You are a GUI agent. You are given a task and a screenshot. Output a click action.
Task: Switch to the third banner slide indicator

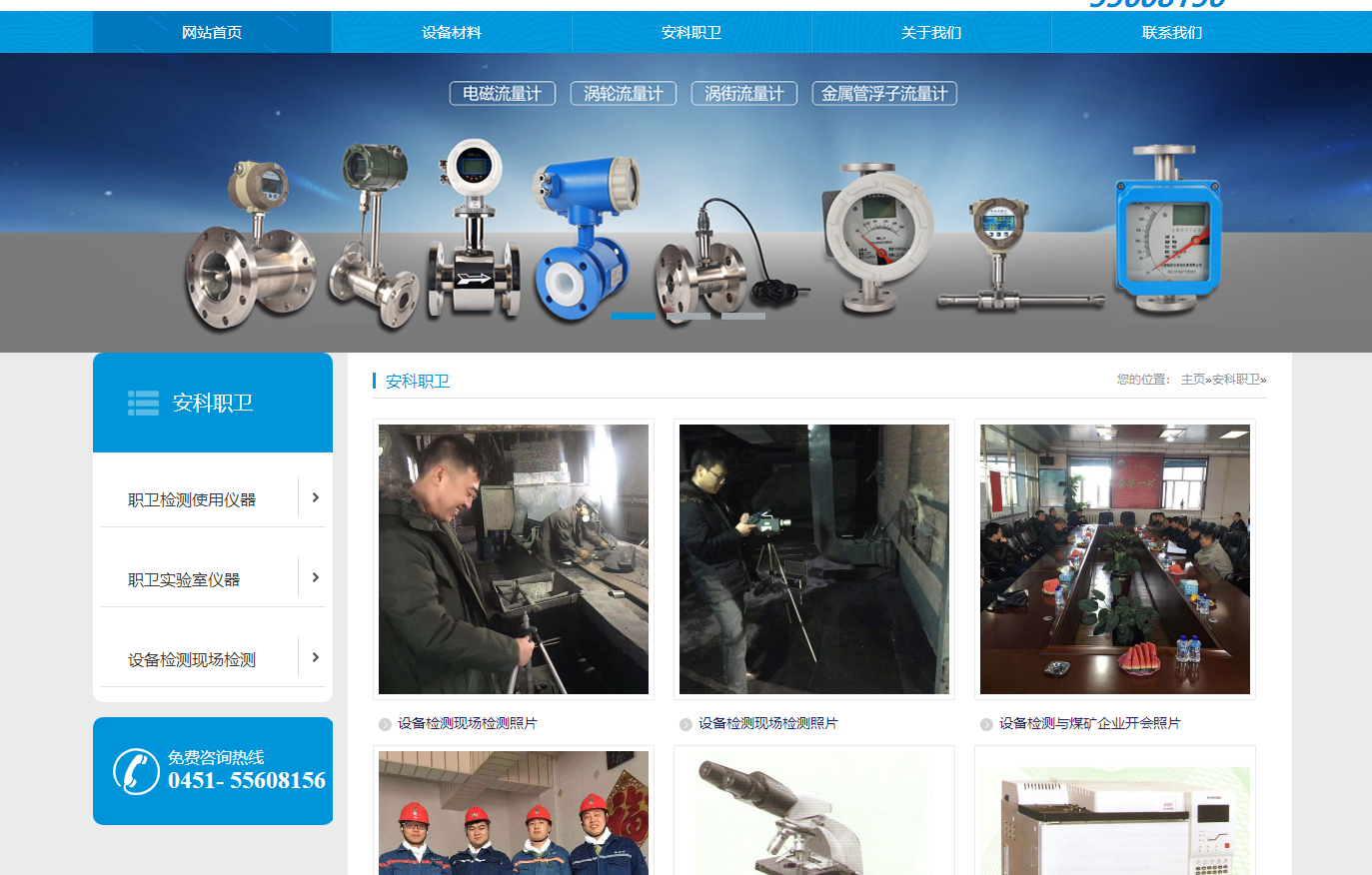pyautogui.click(x=743, y=317)
